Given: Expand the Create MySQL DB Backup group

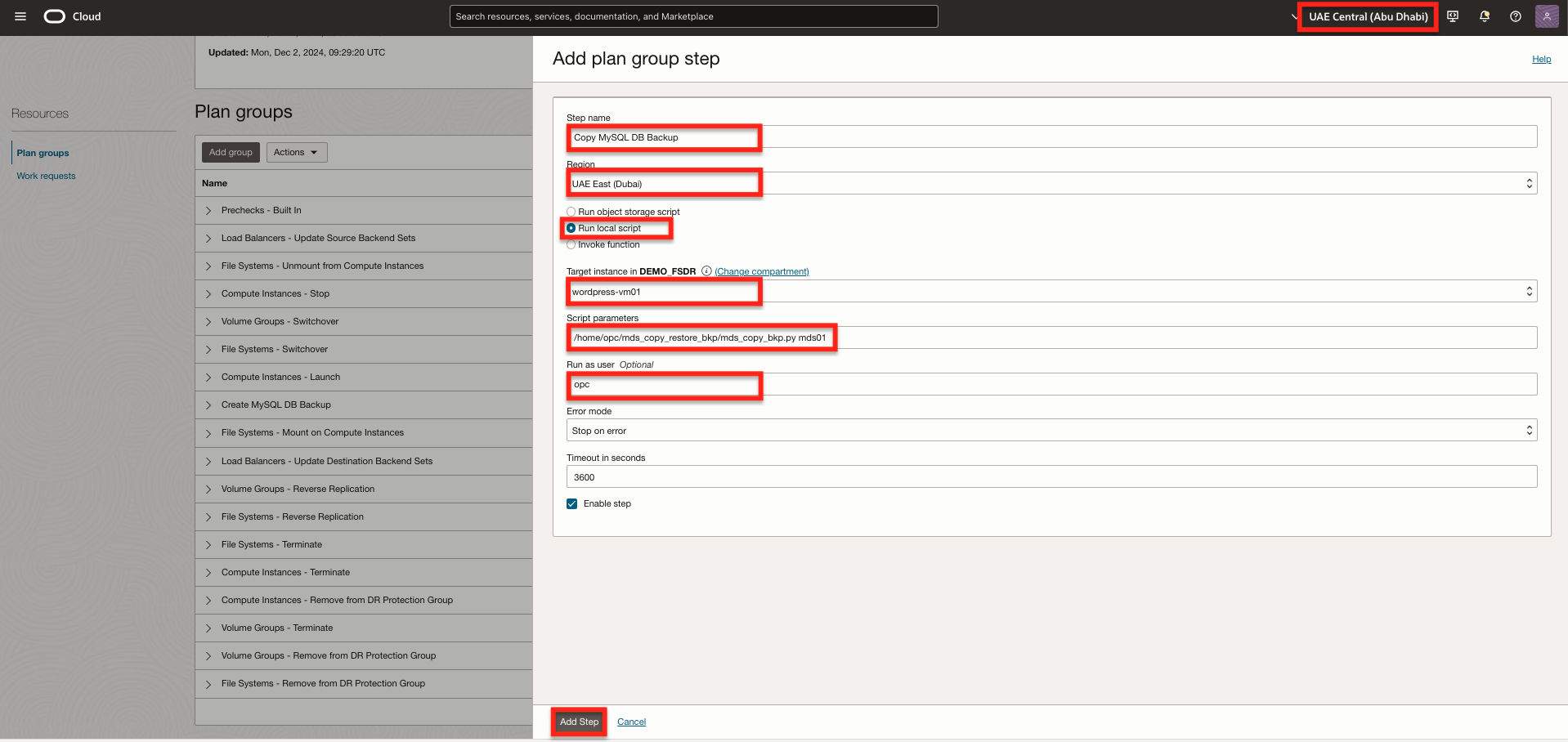Looking at the screenshot, I should coord(208,405).
